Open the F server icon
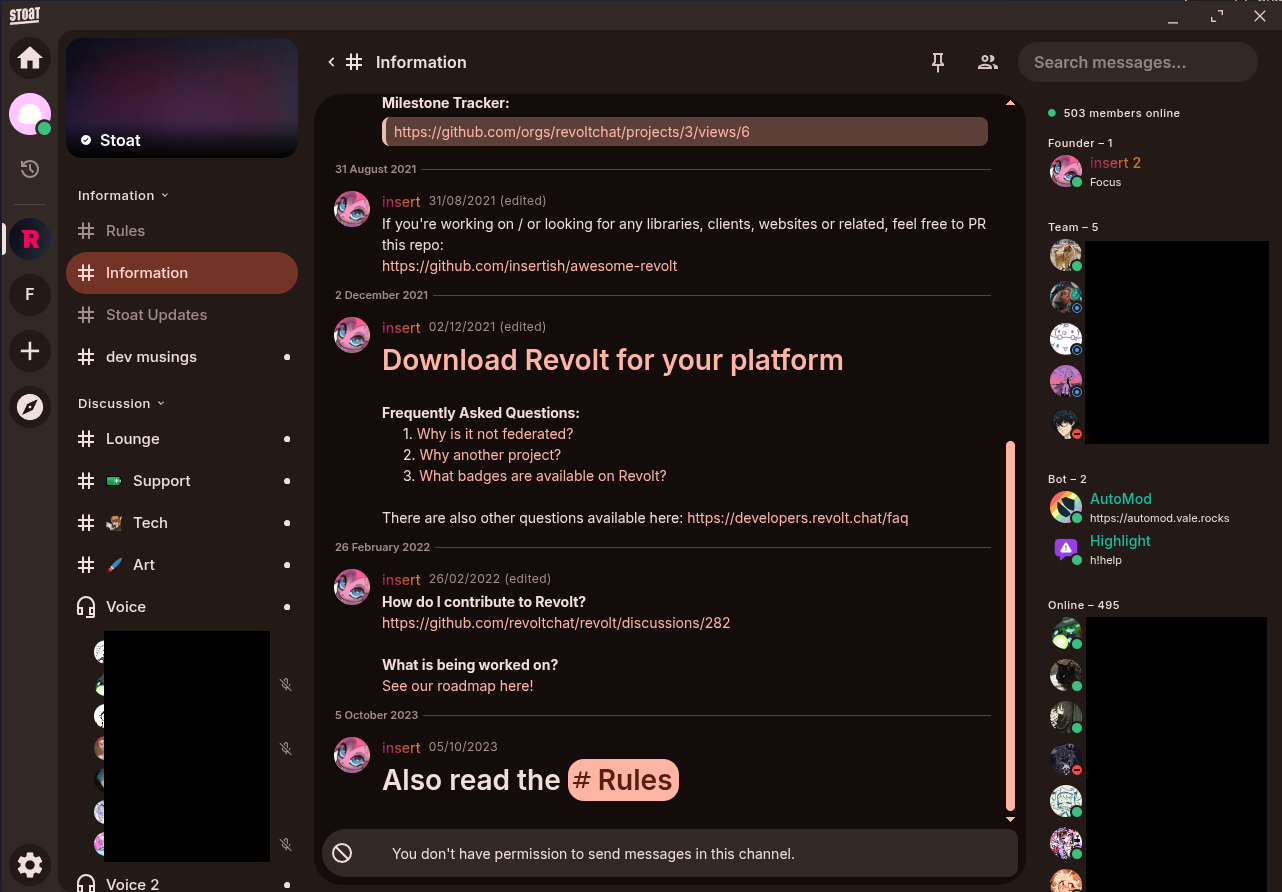1282x892 pixels. tap(30, 295)
